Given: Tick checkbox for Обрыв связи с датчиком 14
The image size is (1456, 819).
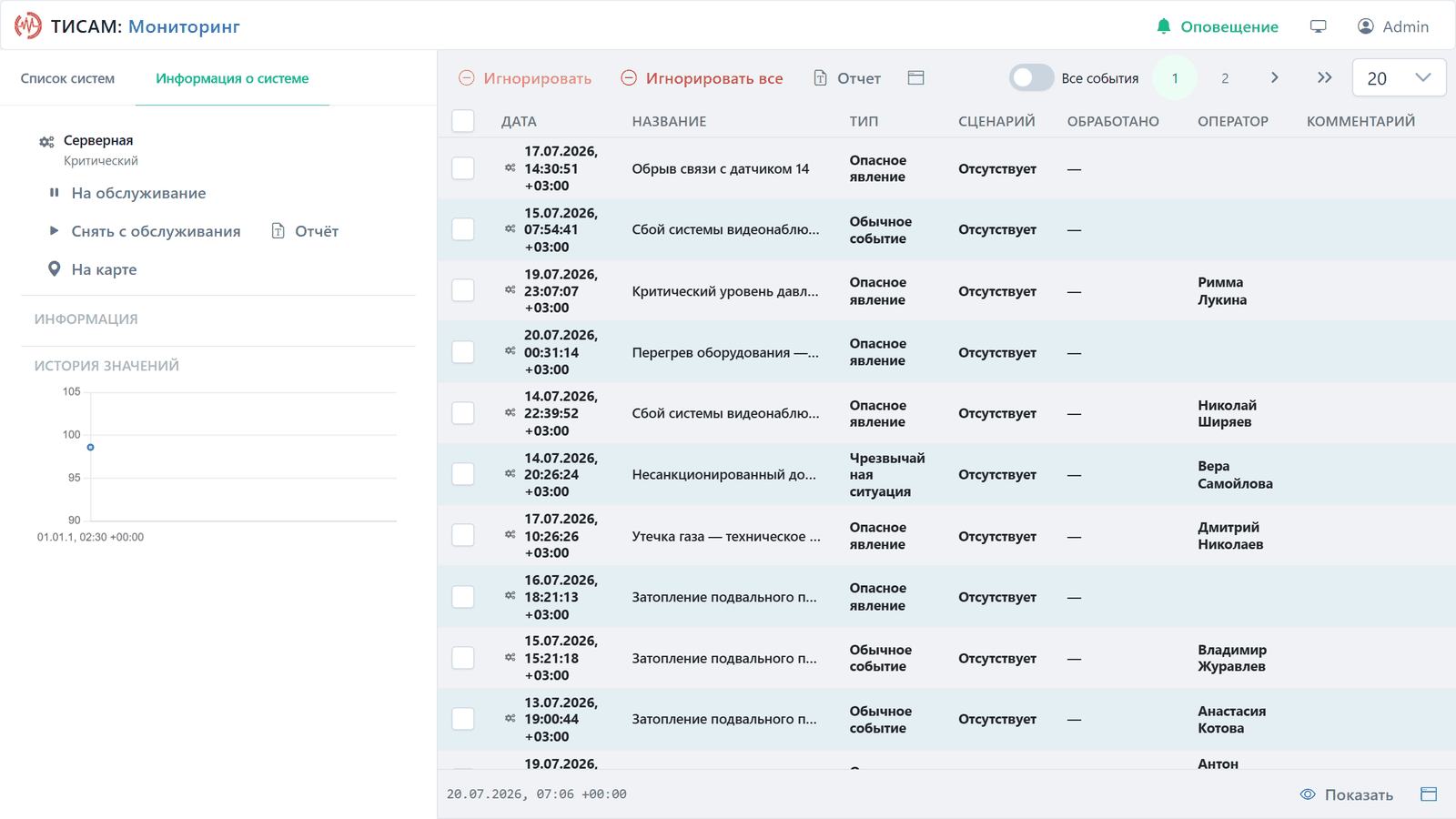Looking at the screenshot, I should tap(463, 168).
